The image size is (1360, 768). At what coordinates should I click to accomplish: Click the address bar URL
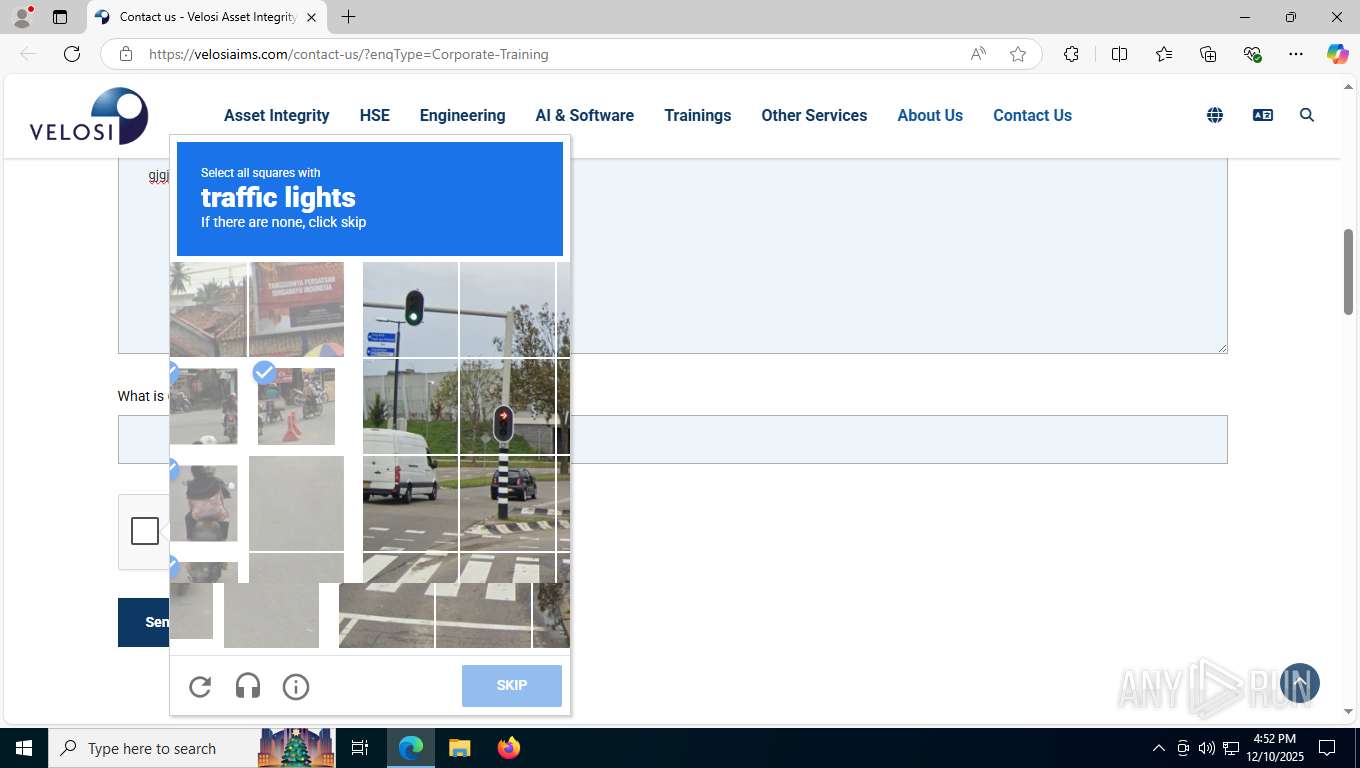(x=349, y=54)
